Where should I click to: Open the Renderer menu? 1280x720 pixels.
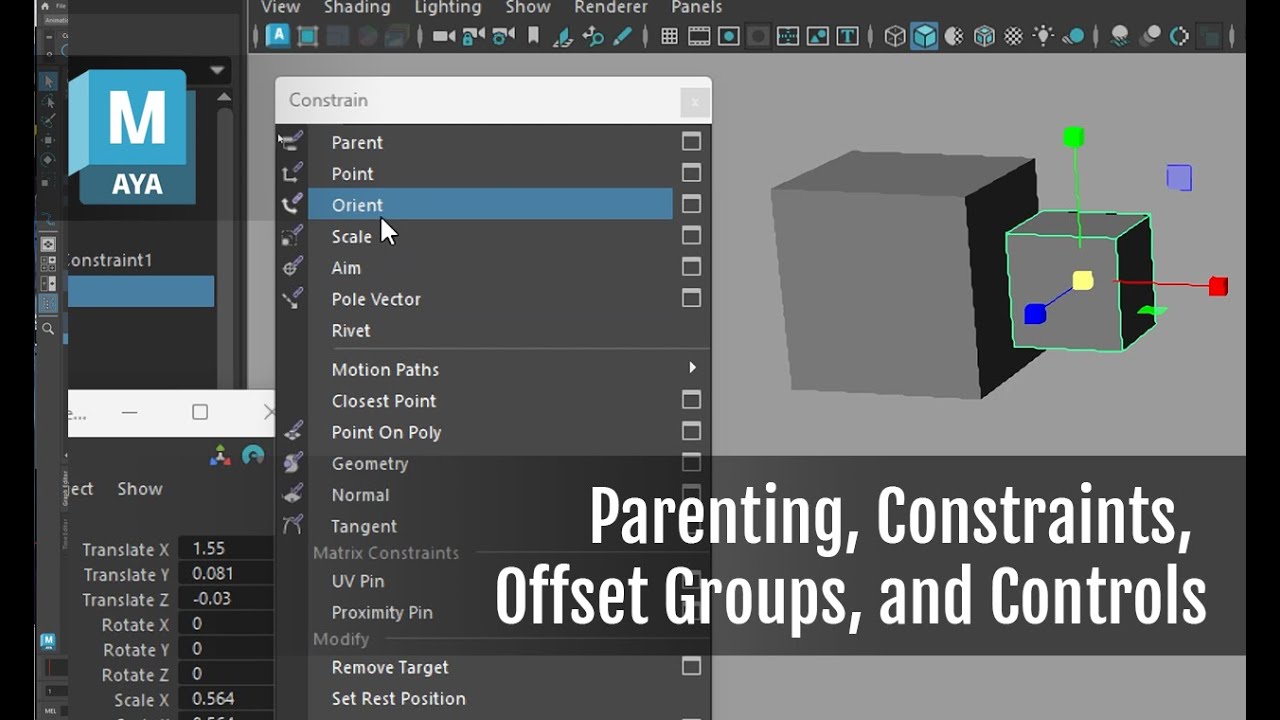click(x=611, y=7)
